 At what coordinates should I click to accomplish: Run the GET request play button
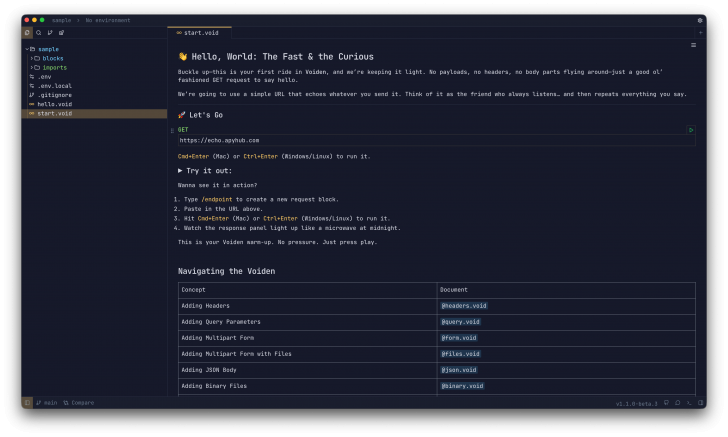tap(690, 130)
